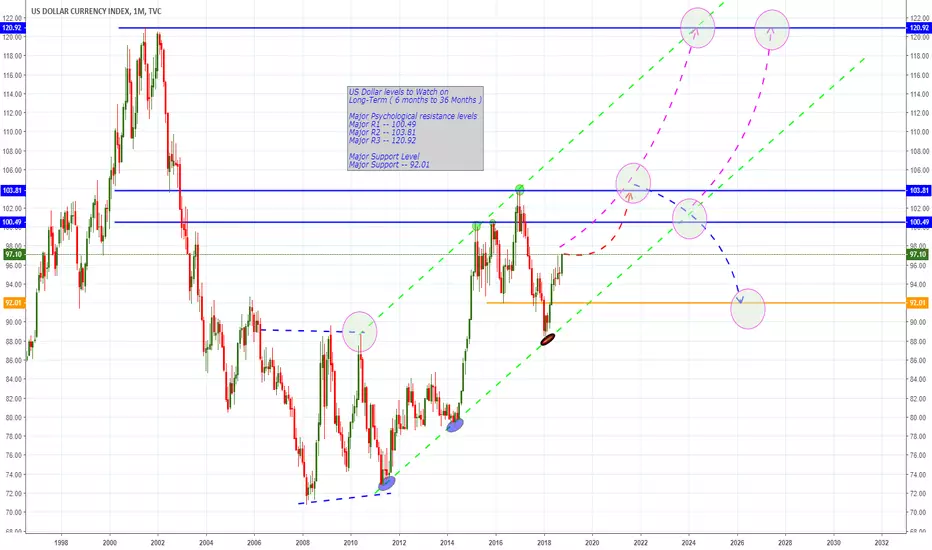Click the 2016 label on the time axis
The height and width of the screenshot is (550, 932).
[496, 543]
